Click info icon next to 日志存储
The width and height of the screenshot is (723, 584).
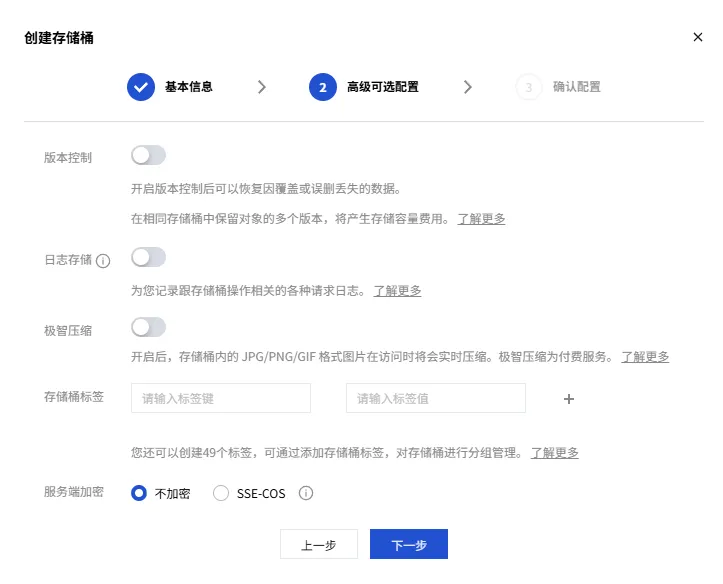(103, 260)
